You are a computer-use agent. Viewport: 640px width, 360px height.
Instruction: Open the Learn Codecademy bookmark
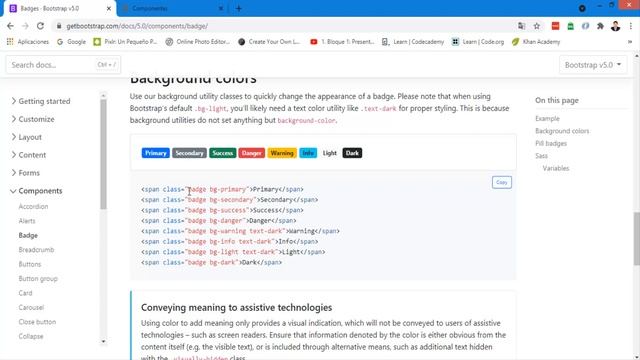pos(413,42)
